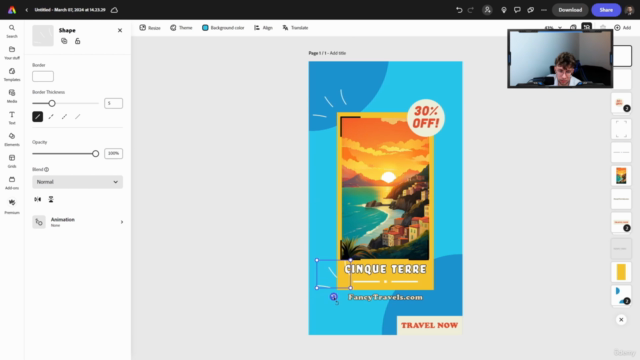Expand the Animation settings row
The height and width of the screenshot is (360, 640).
click(78, 222)
